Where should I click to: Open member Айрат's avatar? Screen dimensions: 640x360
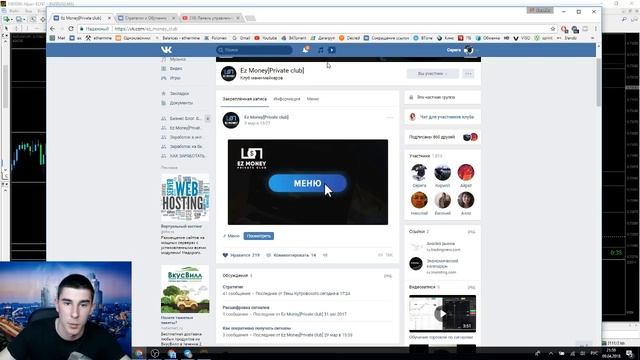[x=466, y=172]
